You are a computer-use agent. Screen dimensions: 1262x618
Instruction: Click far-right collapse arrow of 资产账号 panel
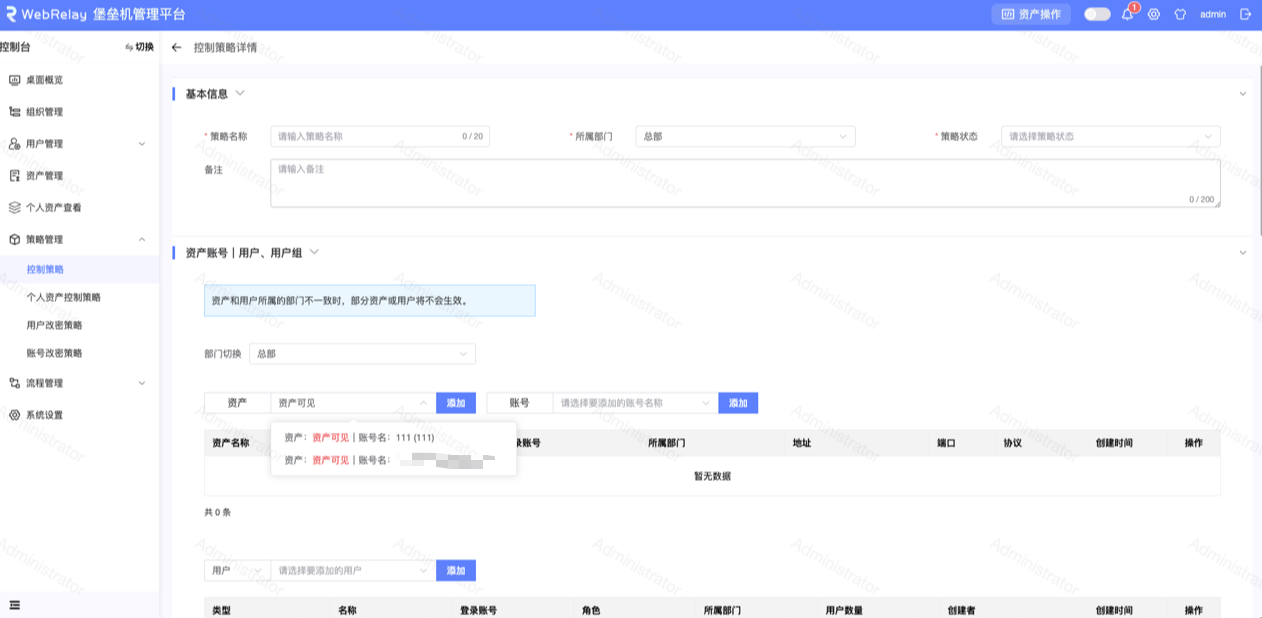(1243, 253)
